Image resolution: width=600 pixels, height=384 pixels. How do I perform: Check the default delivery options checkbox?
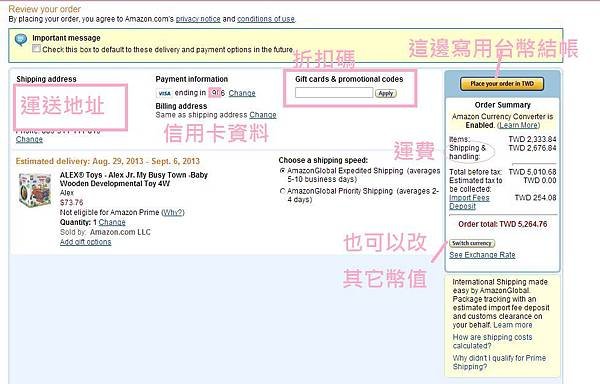[x=36, y=49]
